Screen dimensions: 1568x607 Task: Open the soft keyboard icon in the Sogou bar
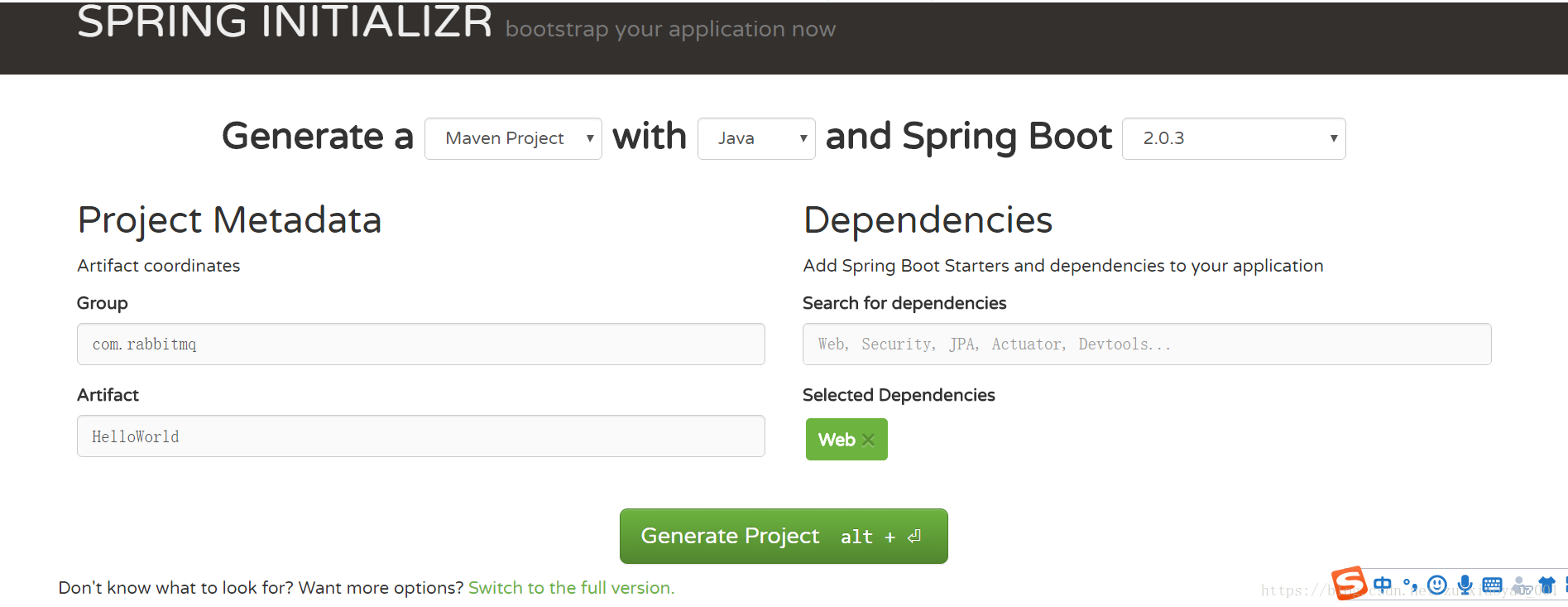(x=1492, y=585)
